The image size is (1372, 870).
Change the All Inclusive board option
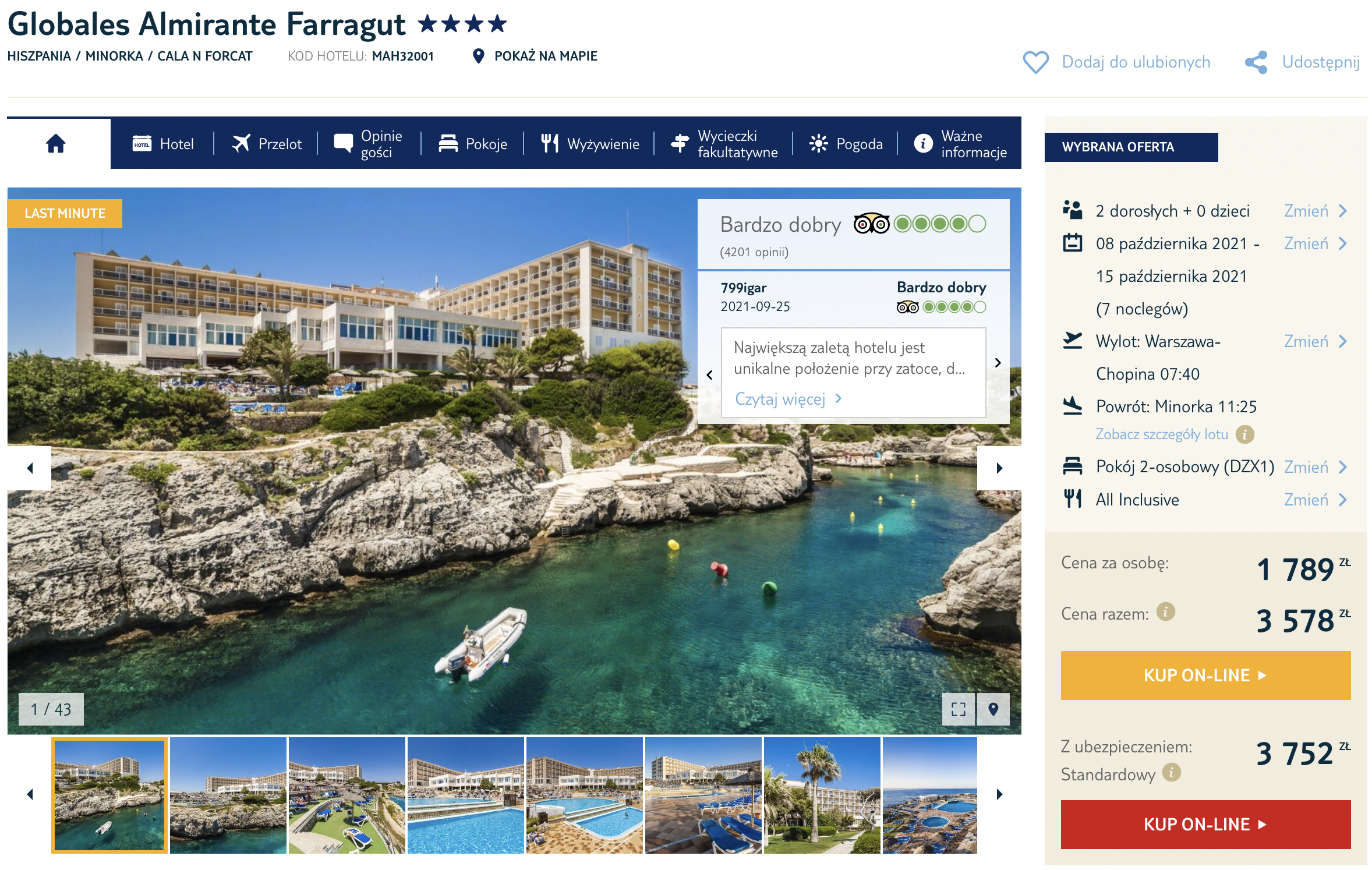(x=1315, y=500)
